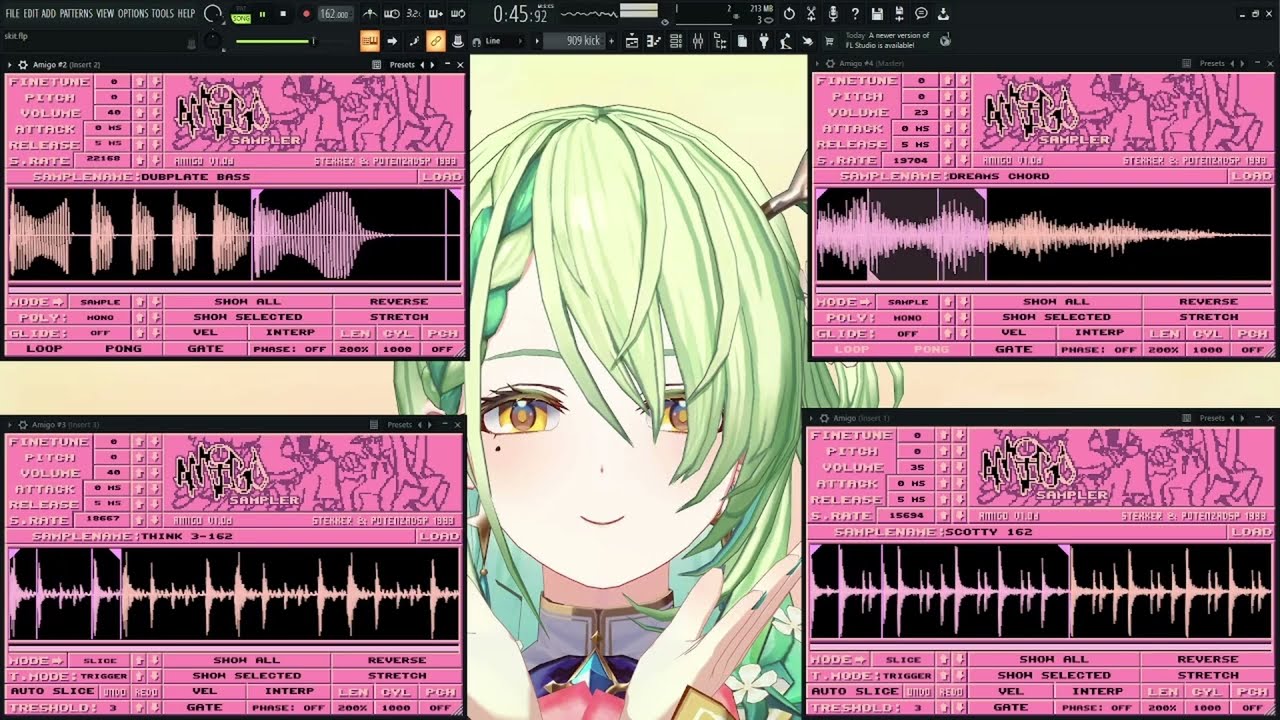Toggle the highlighted link/multilink controllers icon
This screenshot has width=1280, height=720.
tap(436, 41)
